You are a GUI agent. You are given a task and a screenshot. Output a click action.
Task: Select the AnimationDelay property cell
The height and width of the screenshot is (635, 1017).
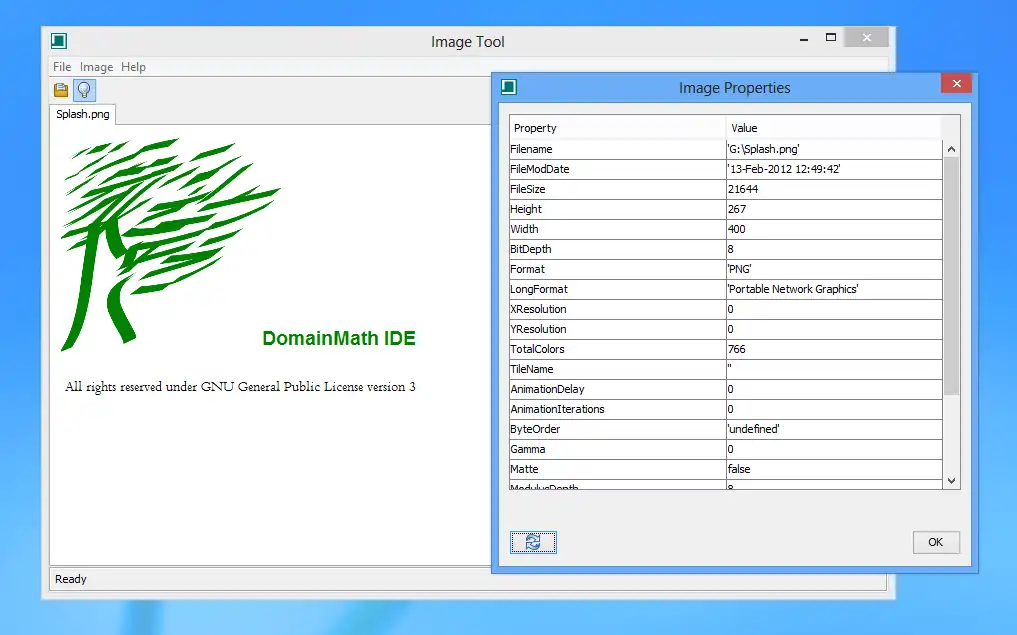click(x=617, y=389)
